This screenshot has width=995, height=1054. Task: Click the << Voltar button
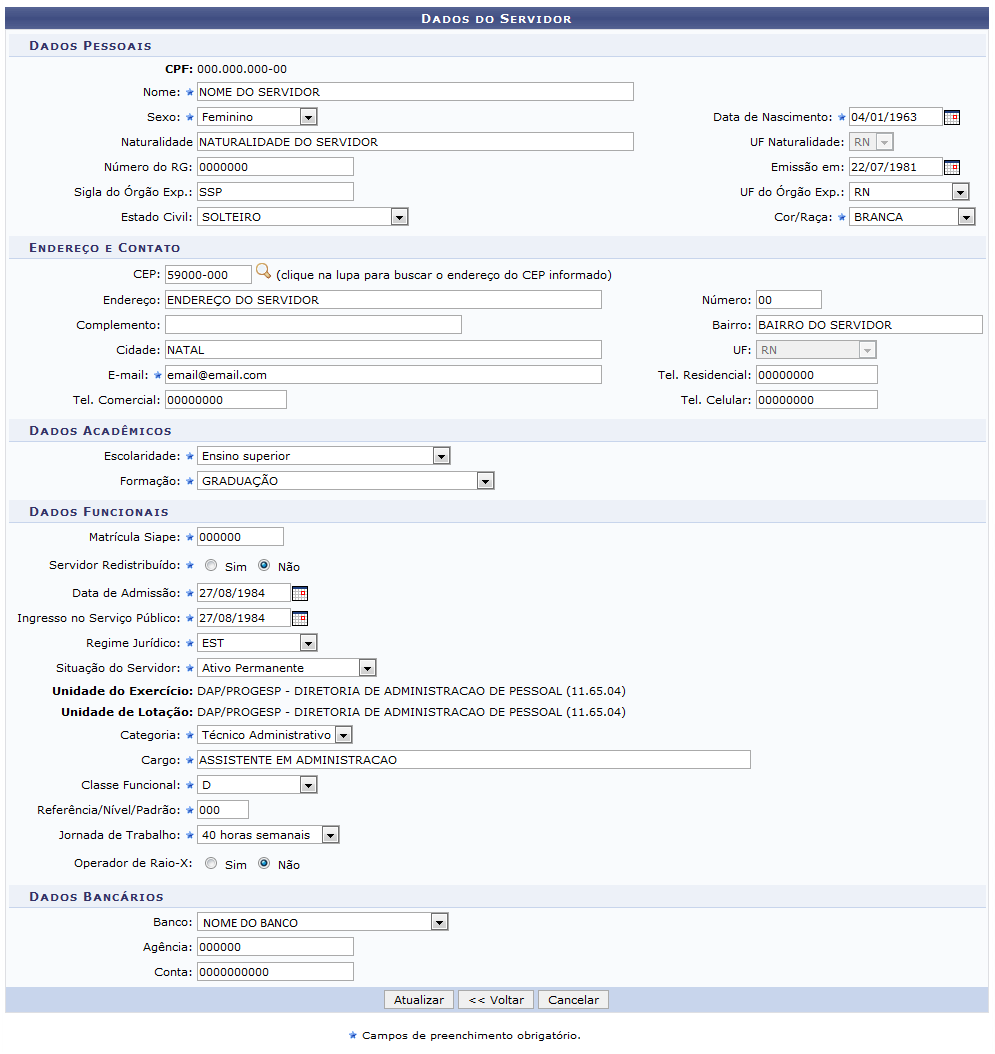[x=496, y=1000]
